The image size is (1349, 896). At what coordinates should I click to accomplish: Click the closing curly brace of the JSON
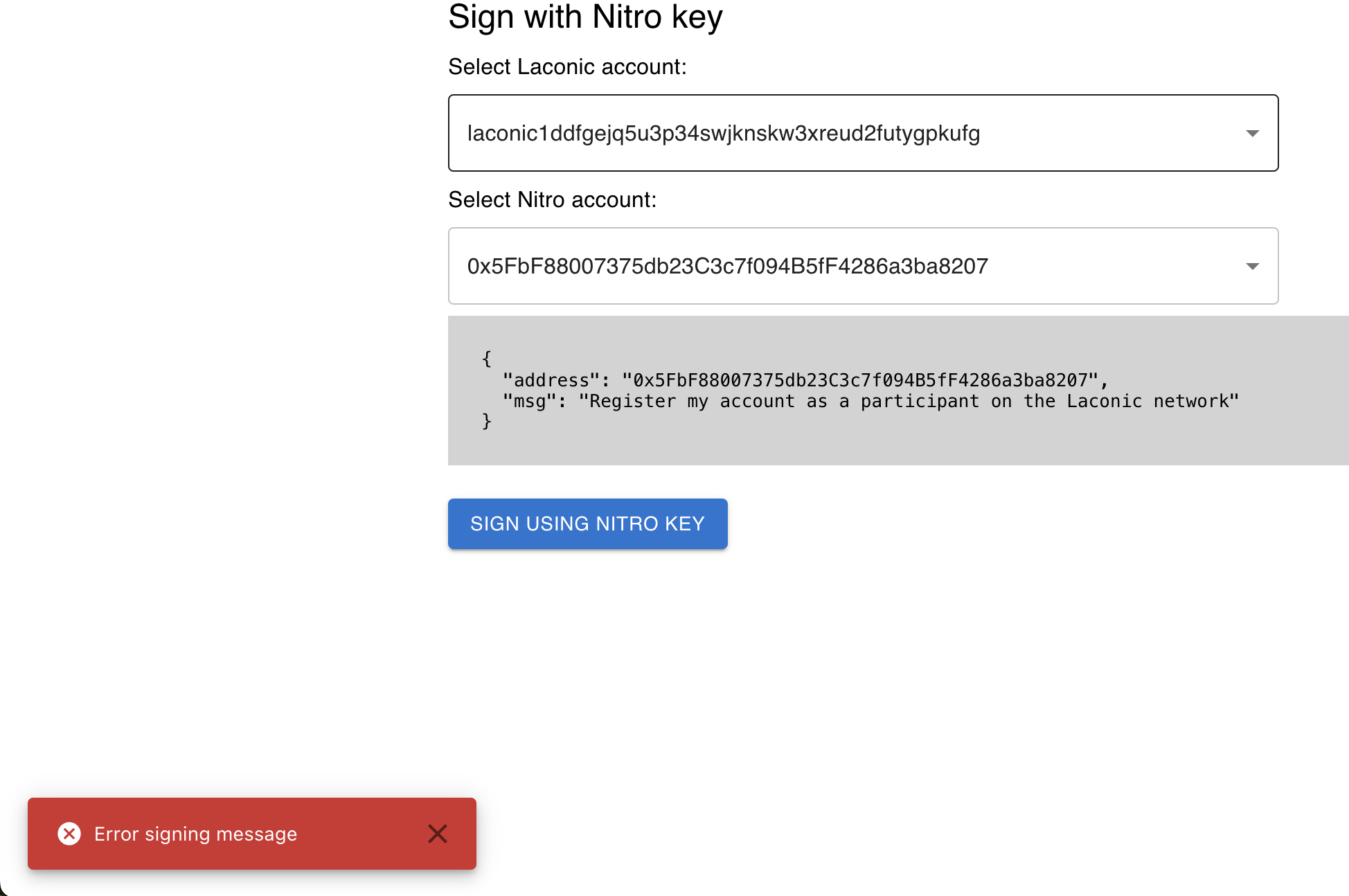click(487, 421)
